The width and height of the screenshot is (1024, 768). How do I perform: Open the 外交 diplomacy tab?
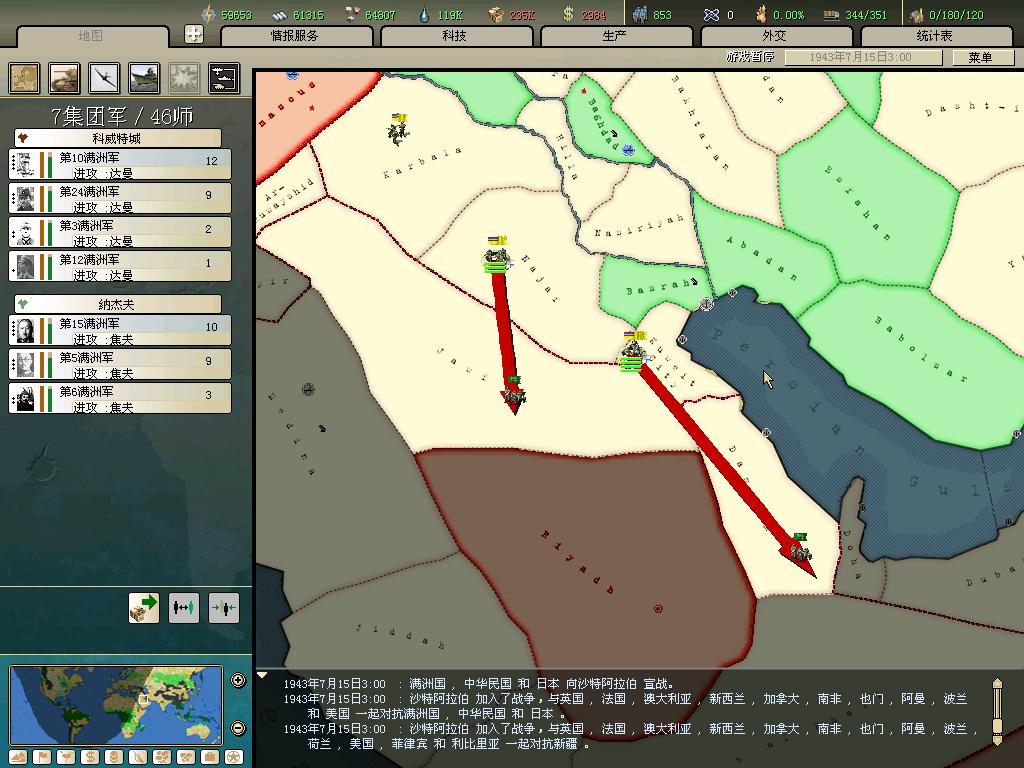[x=775, y=36]
